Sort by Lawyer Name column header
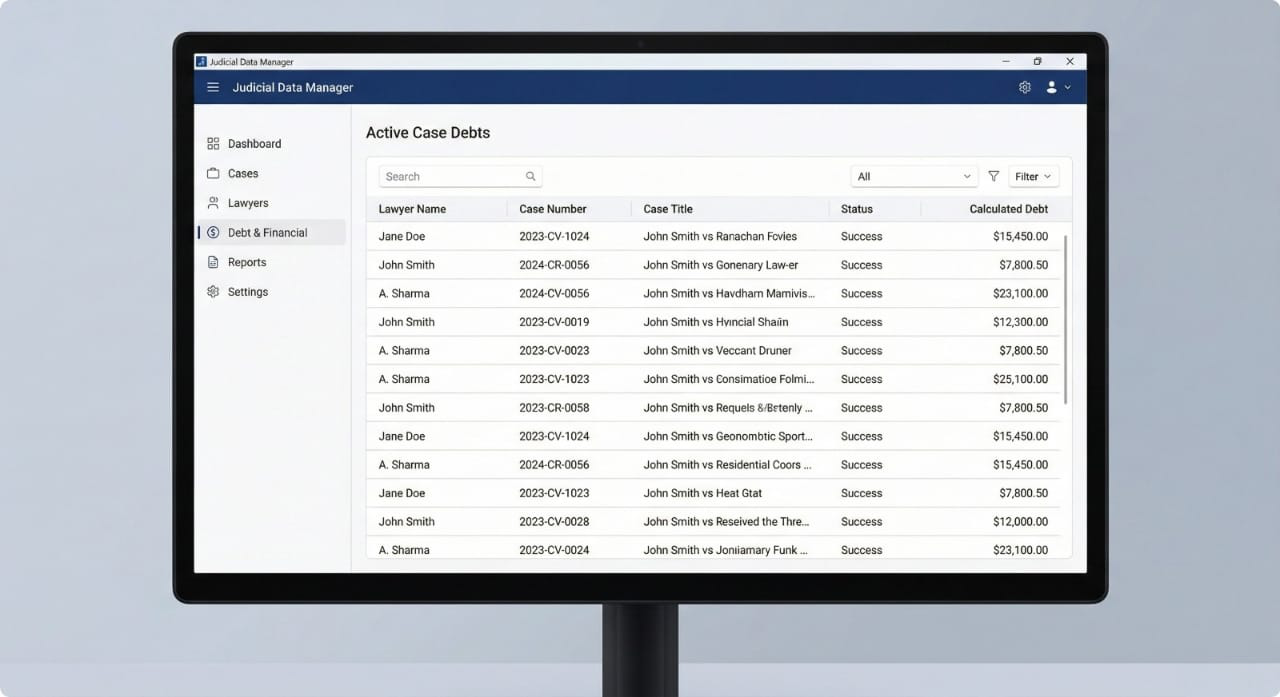The width and height of the screenshot is (1280, 697). point(412,209)
